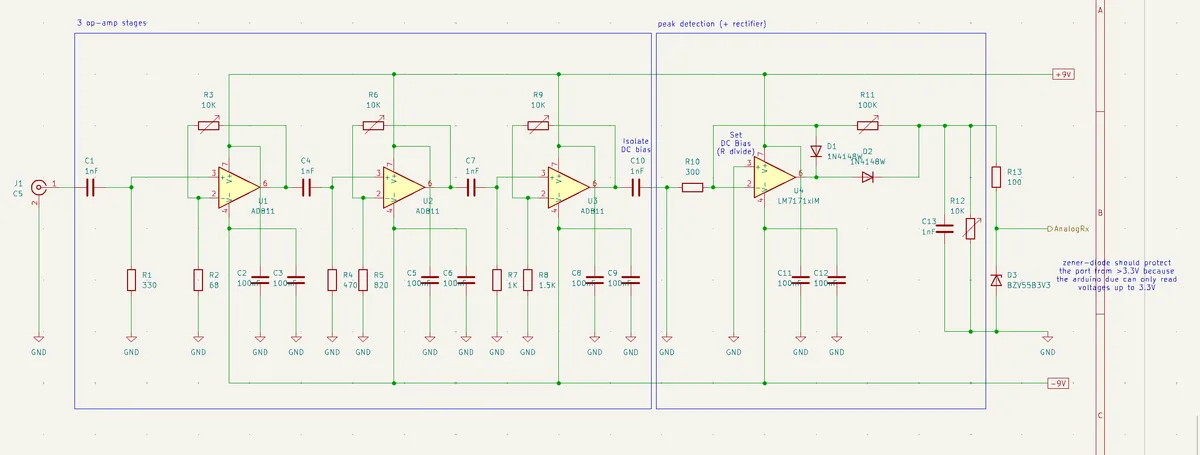Select op-amp U2 triangle symbol
This screenshot has height=455, width=1200.
(x=403, y=186)
